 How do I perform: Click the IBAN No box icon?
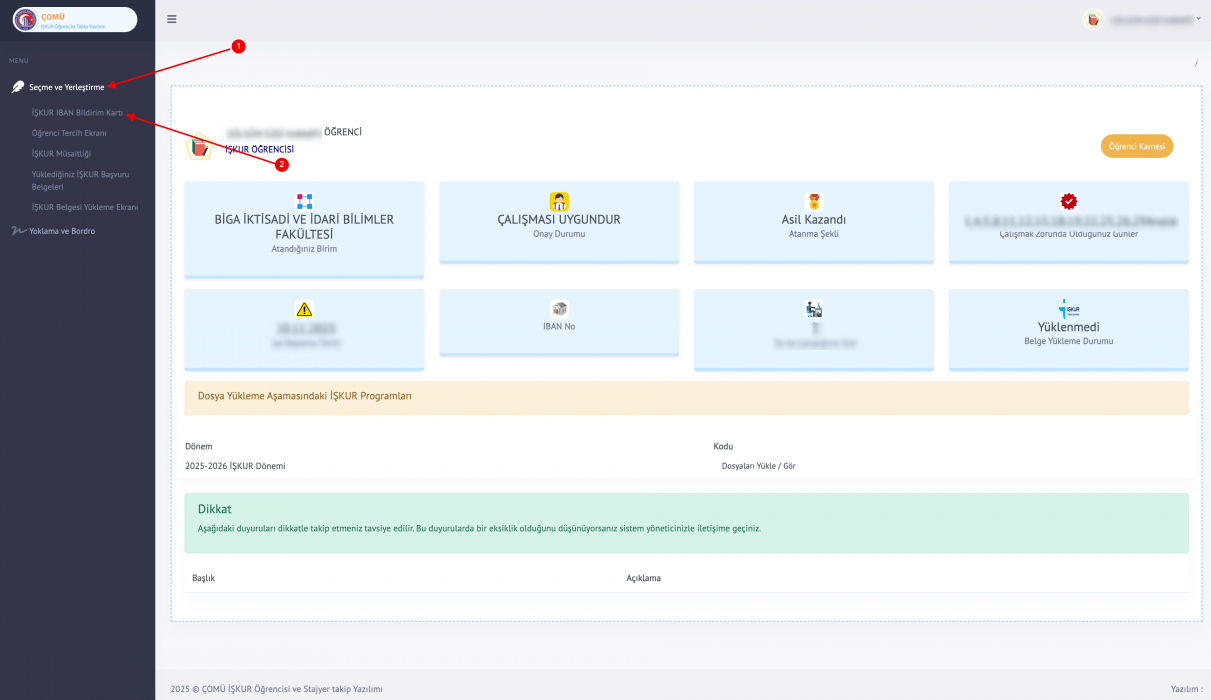tap(559, 309)
